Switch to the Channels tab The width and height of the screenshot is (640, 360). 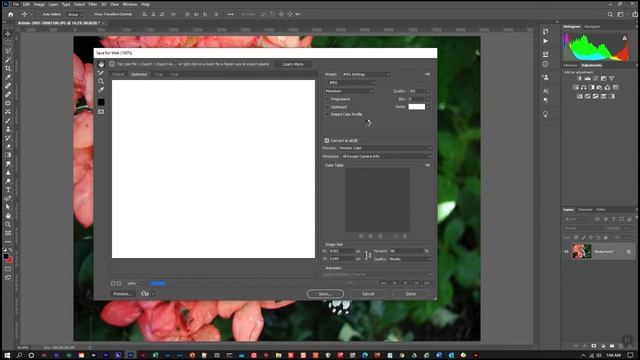tap(585, 210)
